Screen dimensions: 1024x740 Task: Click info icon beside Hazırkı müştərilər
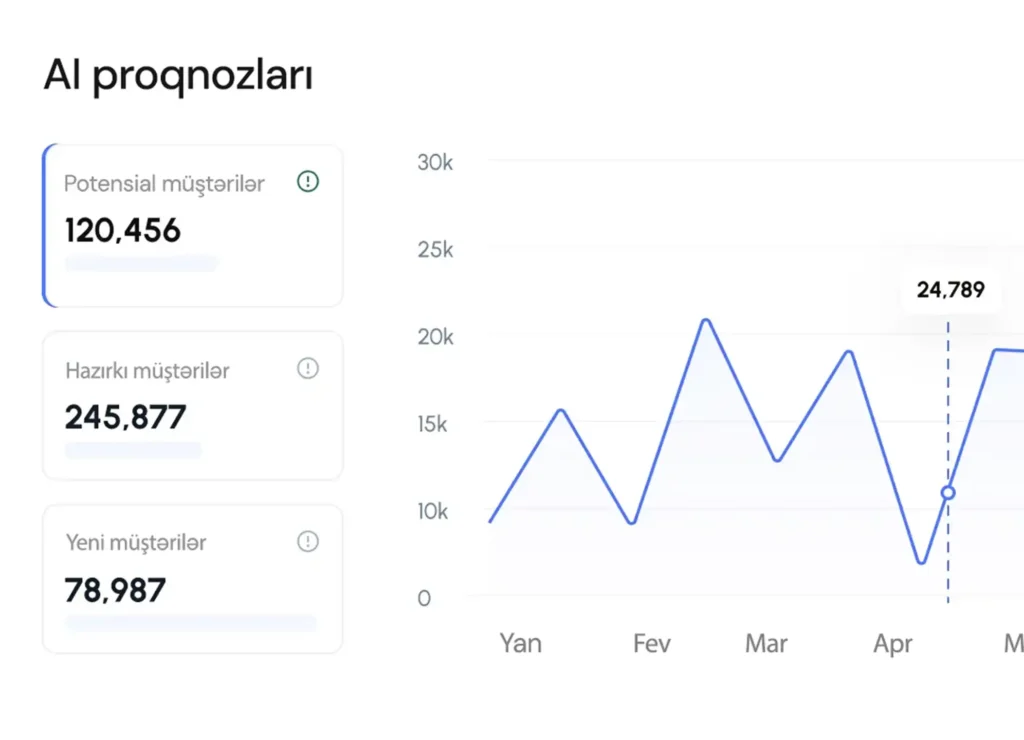(308, 369)
